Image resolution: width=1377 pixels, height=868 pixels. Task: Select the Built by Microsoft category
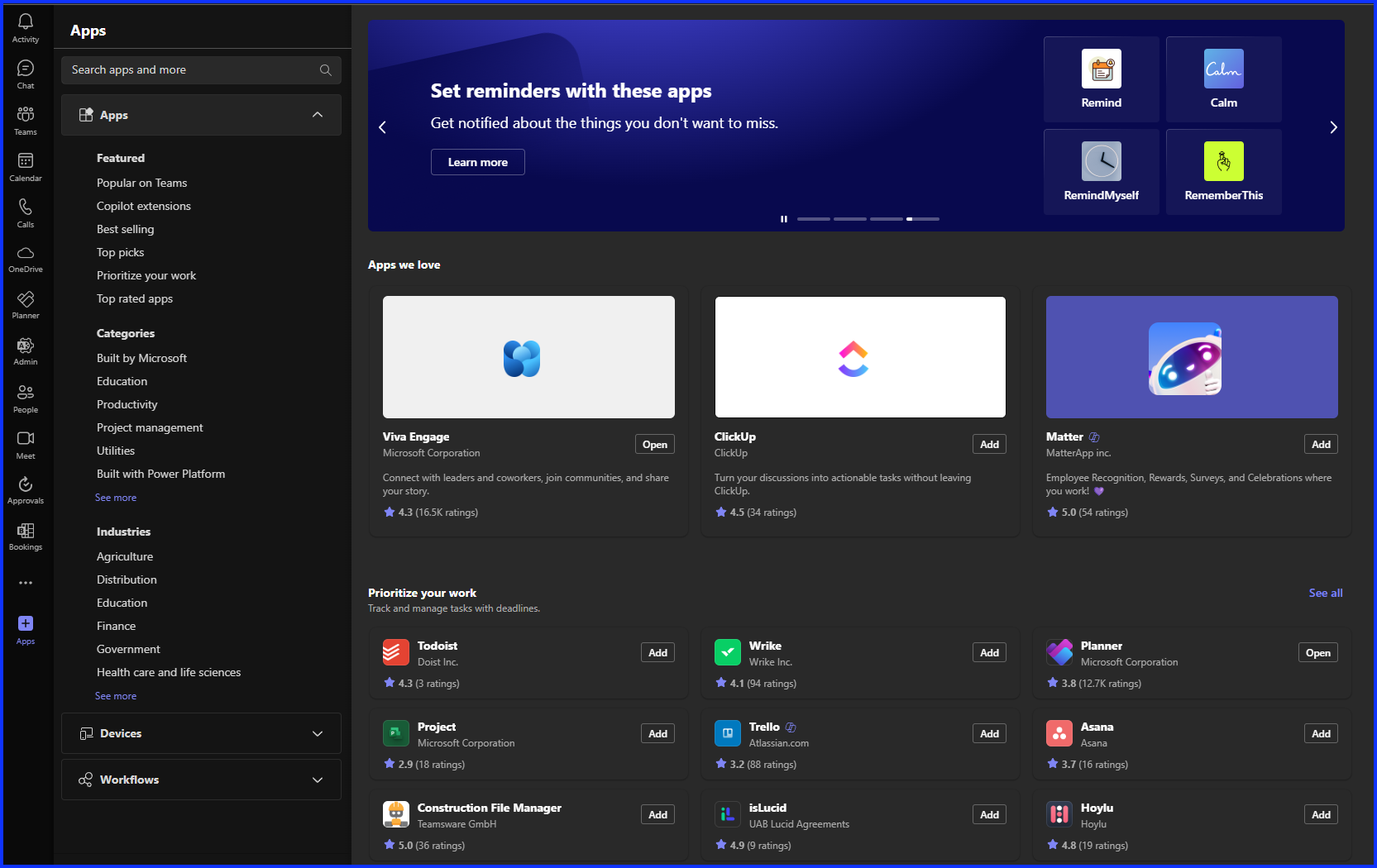click(141, 358)
